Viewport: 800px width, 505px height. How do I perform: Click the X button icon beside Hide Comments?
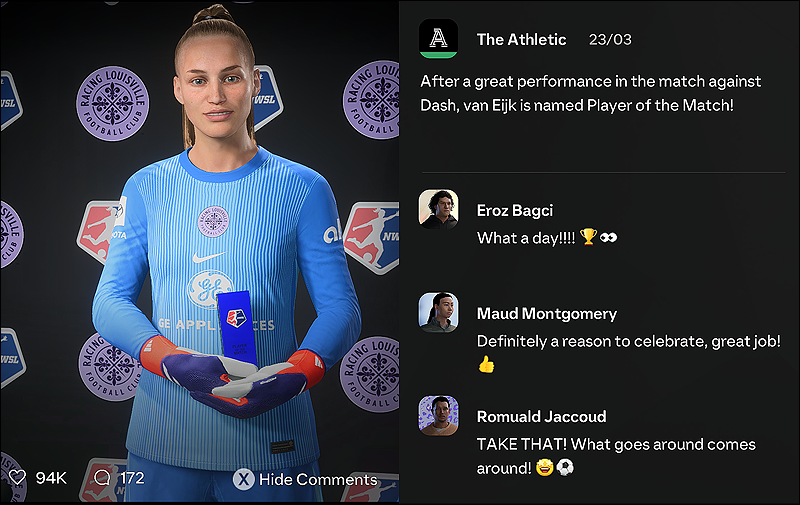click(x=244, y=479)
